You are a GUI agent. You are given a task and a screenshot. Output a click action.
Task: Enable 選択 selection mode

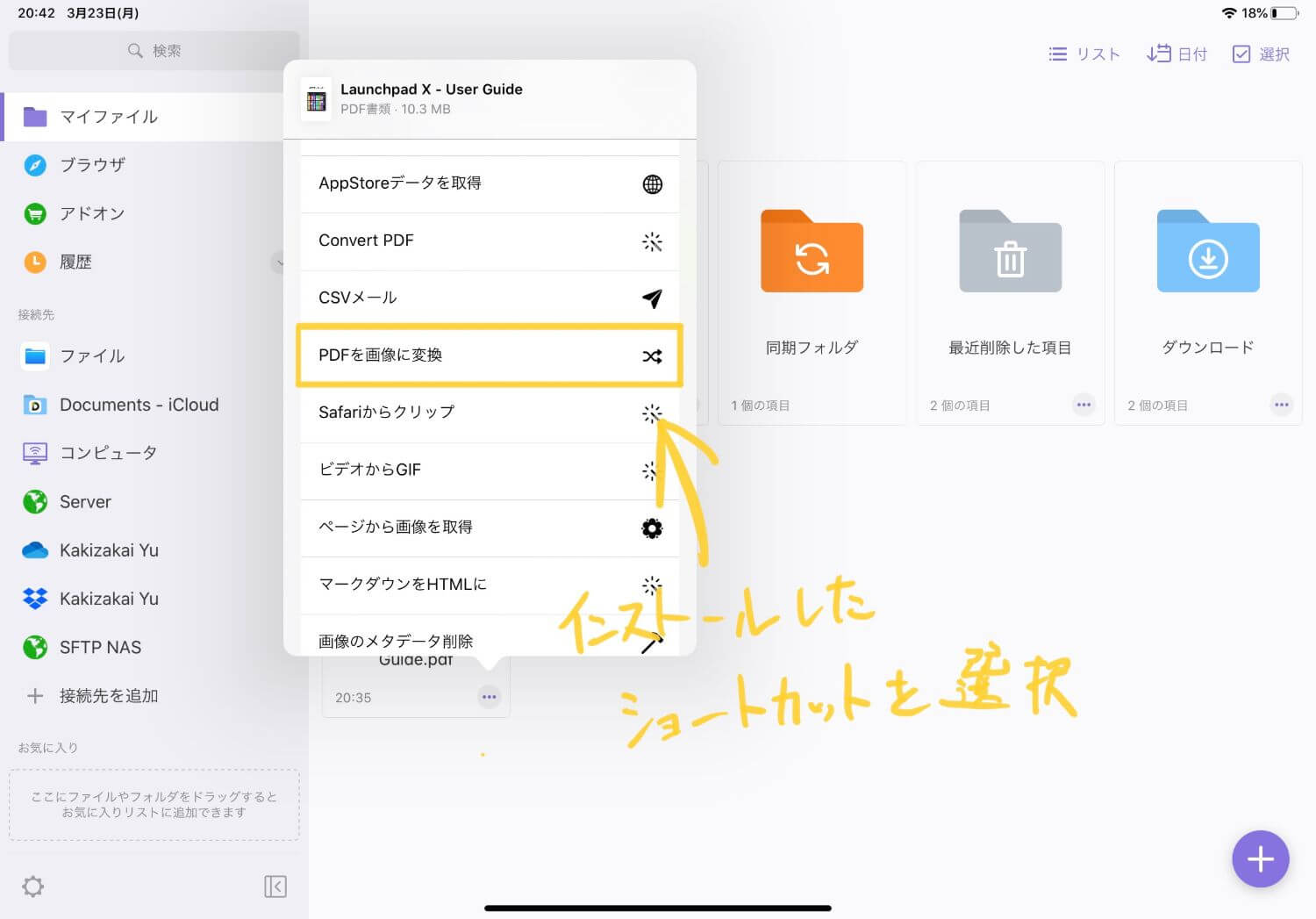point(1261,54)
